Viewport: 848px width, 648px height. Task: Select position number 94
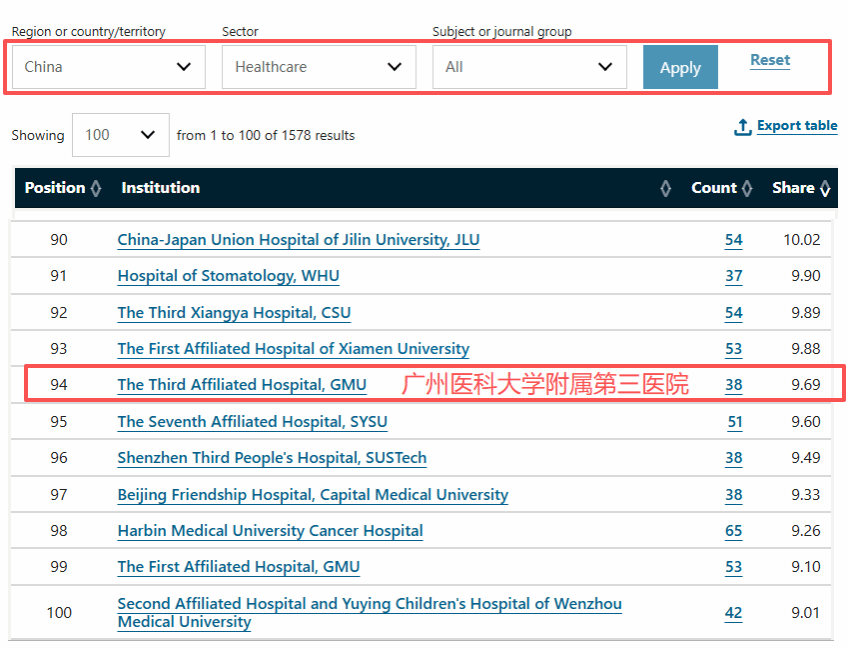pos(59,385)
